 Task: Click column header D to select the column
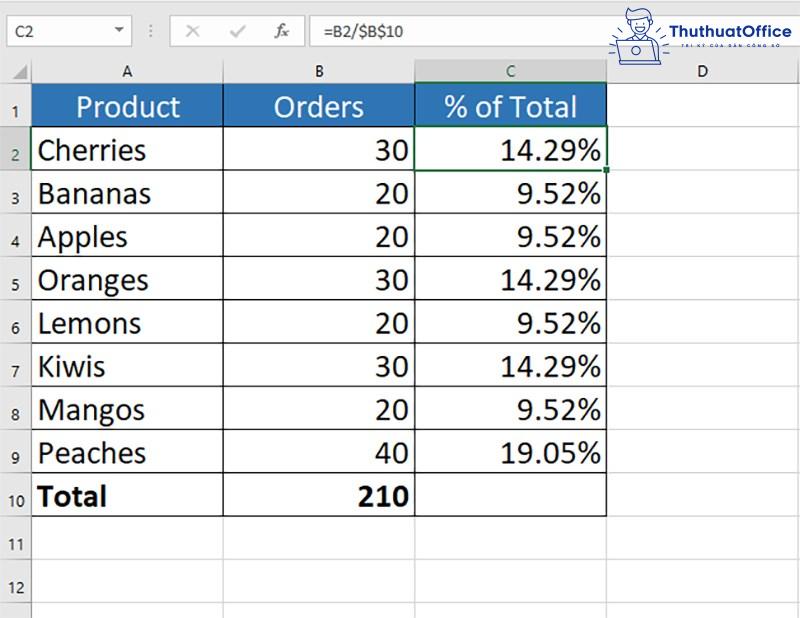[702, 71]
